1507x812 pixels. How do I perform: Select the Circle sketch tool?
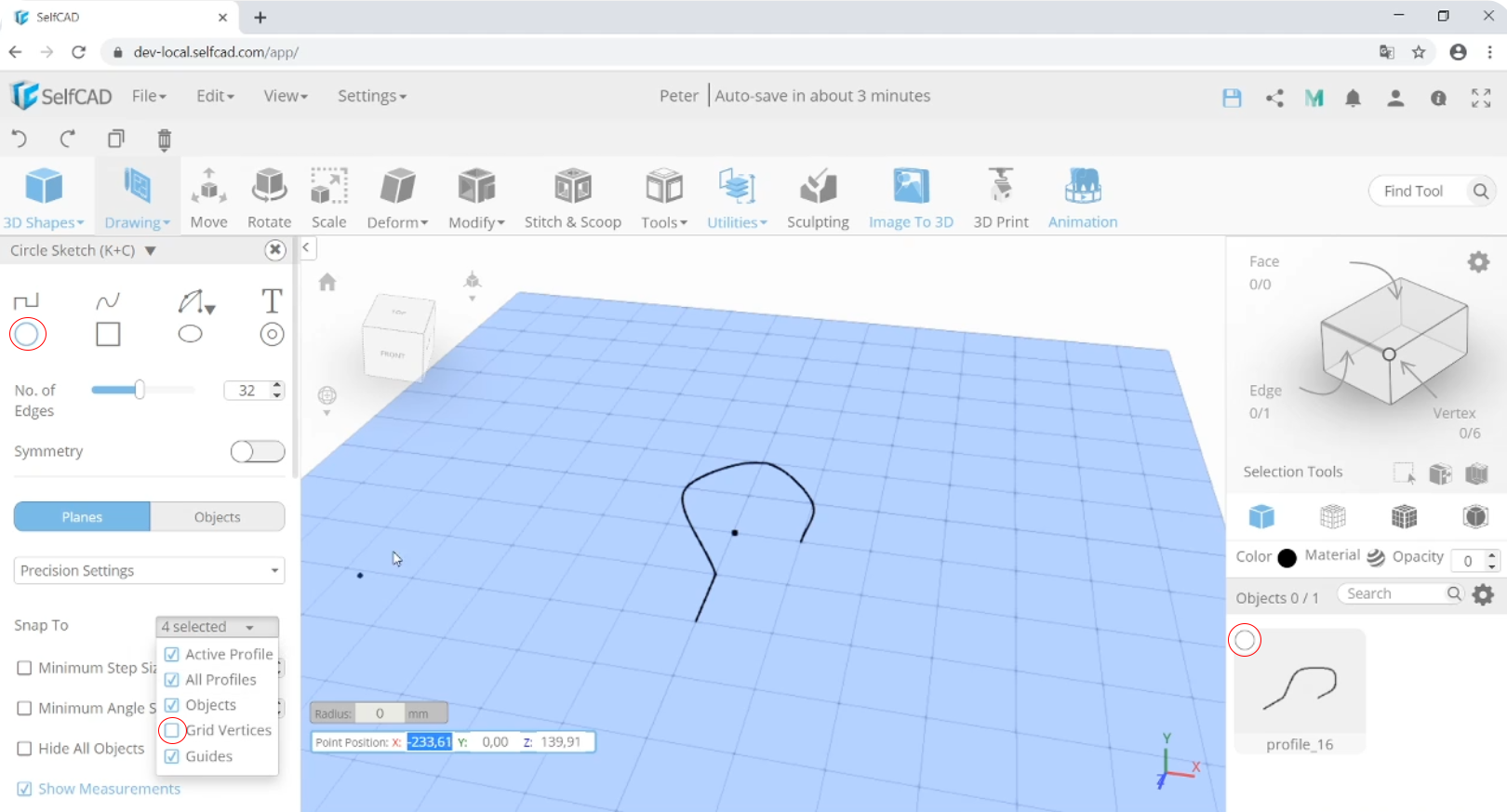pyautogui.click(x=27, y=334)
